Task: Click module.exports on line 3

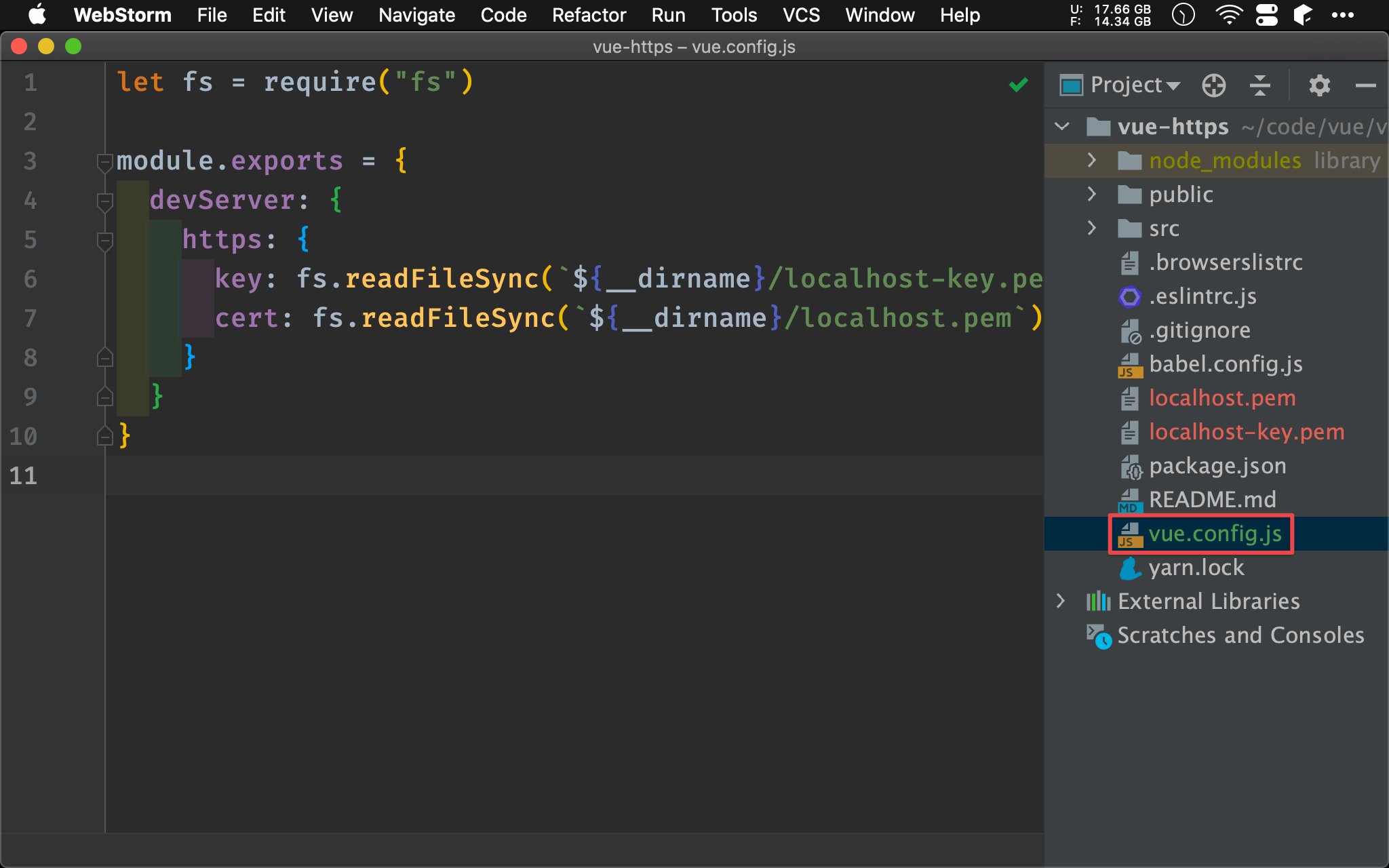Action: click(x=229, y=161)
